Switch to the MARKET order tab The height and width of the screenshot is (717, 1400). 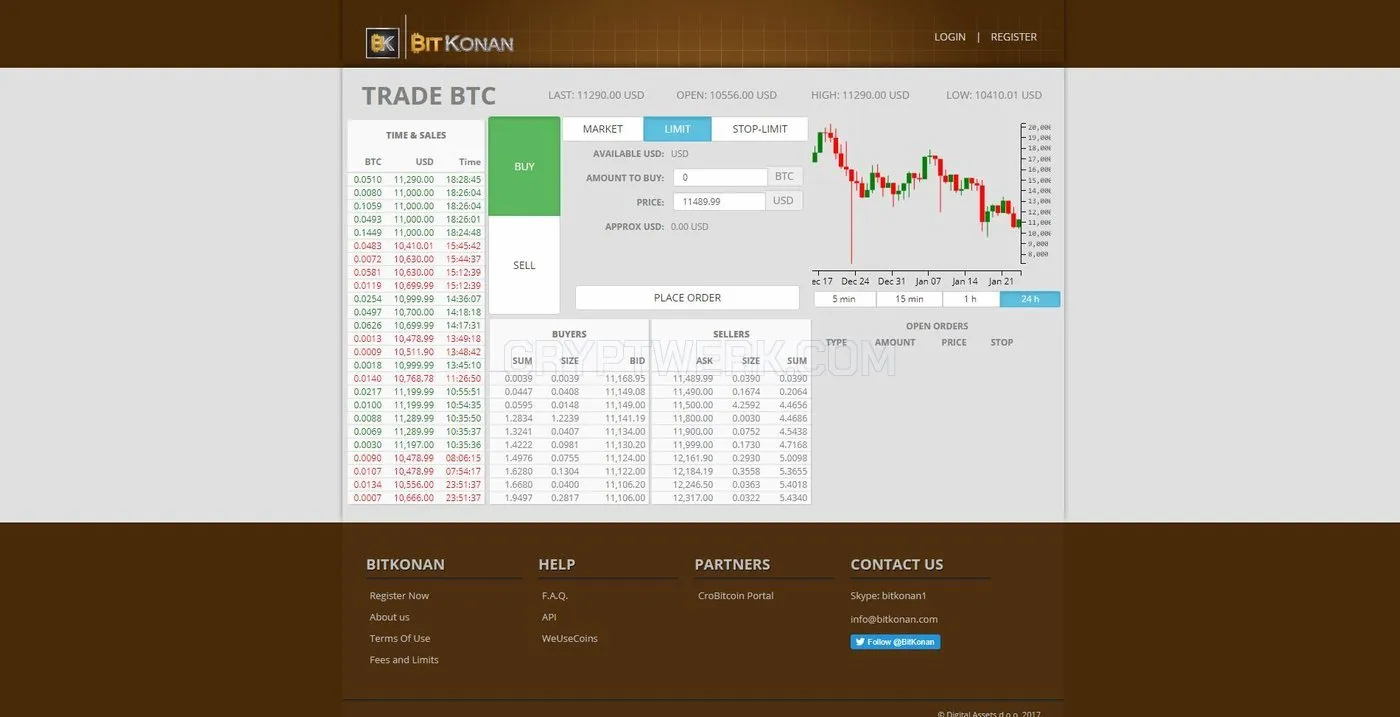[603, 129]
